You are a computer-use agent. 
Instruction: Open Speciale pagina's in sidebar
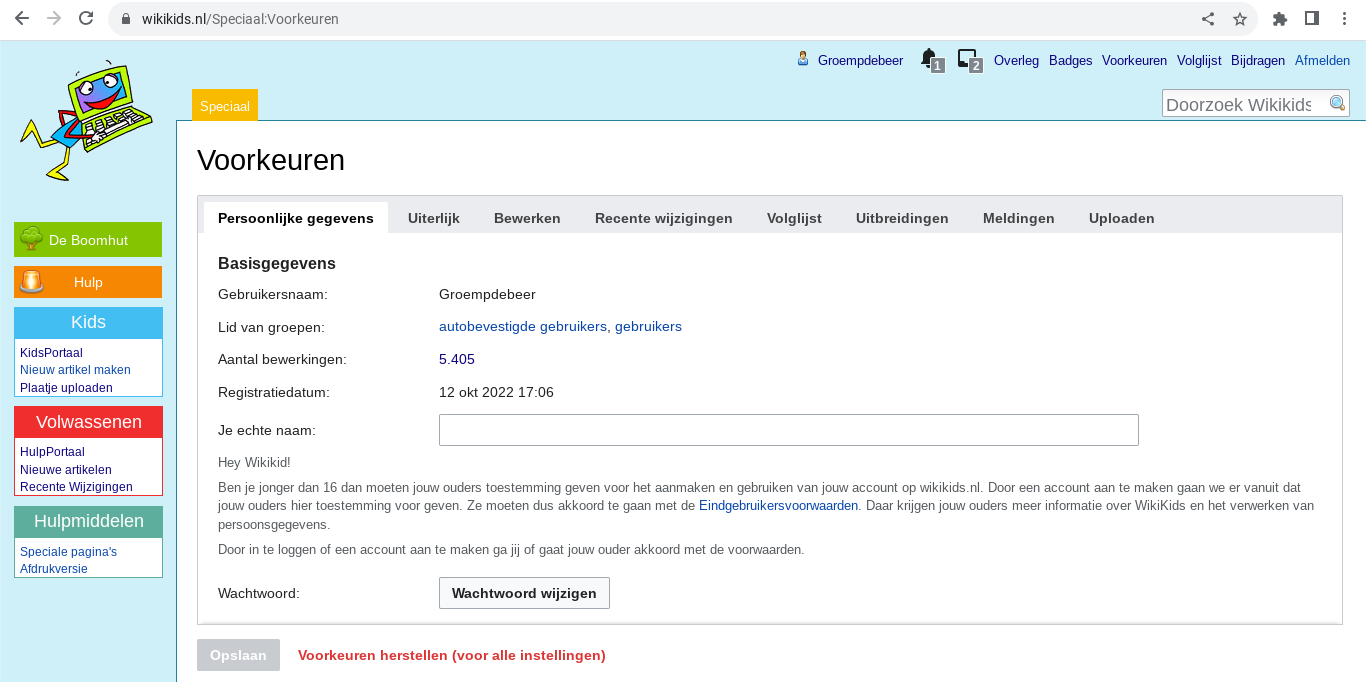click(68, 552)
